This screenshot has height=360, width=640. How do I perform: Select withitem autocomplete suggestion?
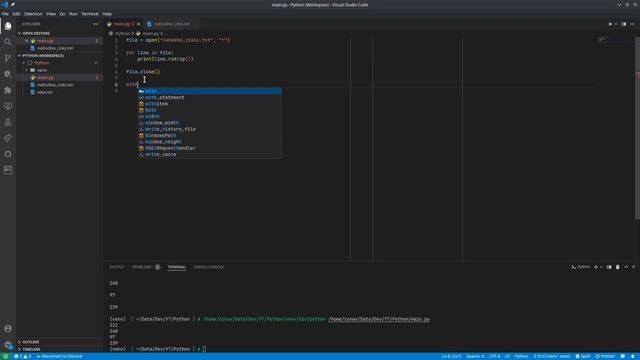(209, 104)
